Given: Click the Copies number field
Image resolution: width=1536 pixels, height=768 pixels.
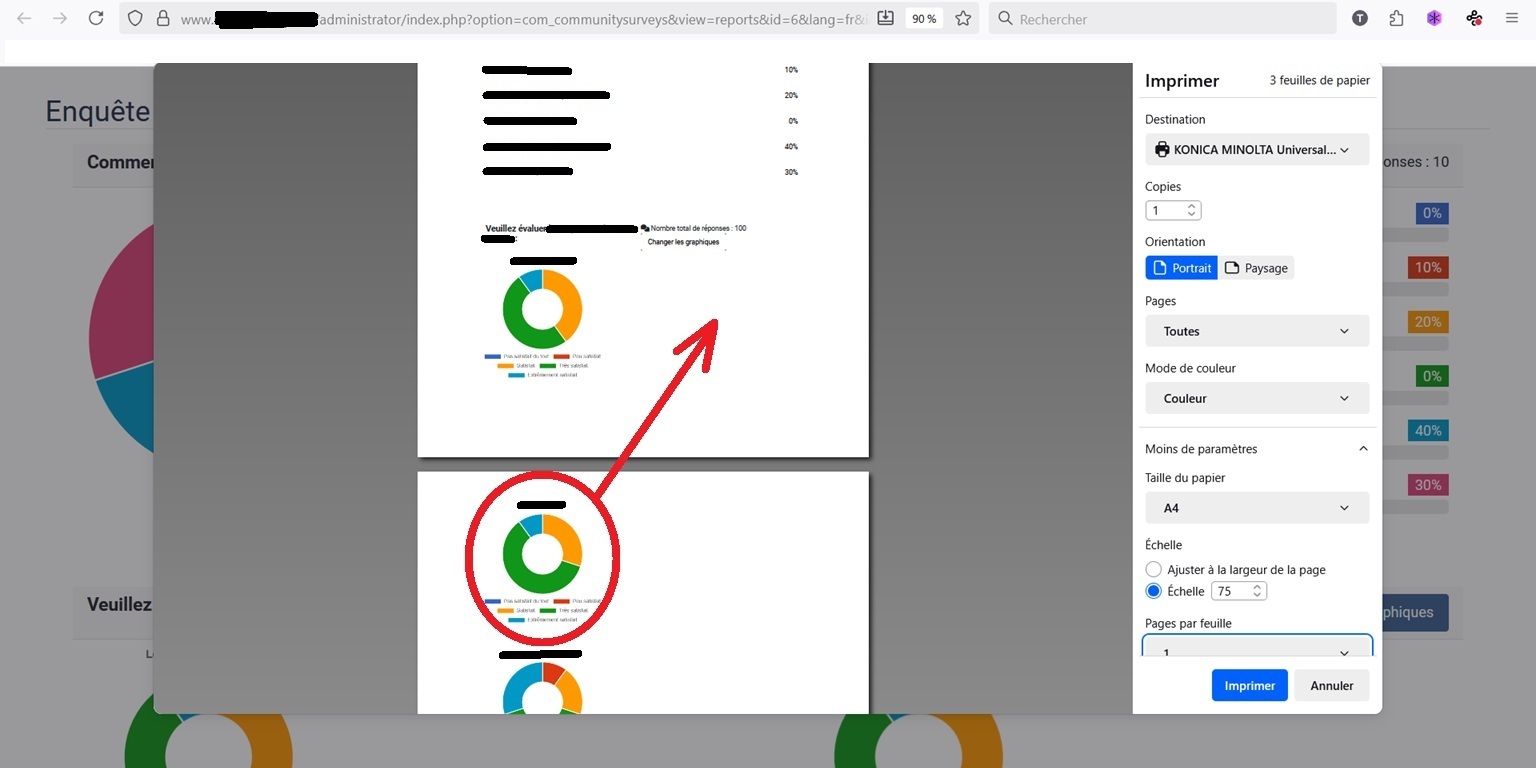Looking at the screenshot, I should coord(1166,211).
